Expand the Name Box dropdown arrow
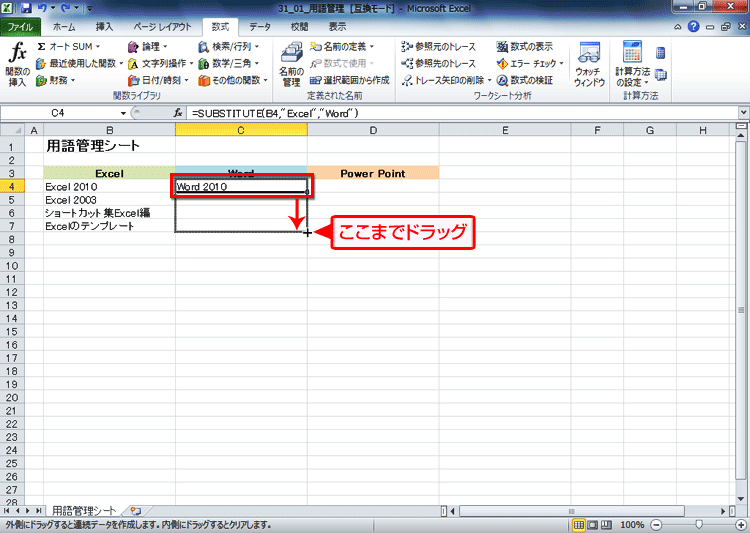The height and width of the screenshot is (533, 750). point(123,113)
